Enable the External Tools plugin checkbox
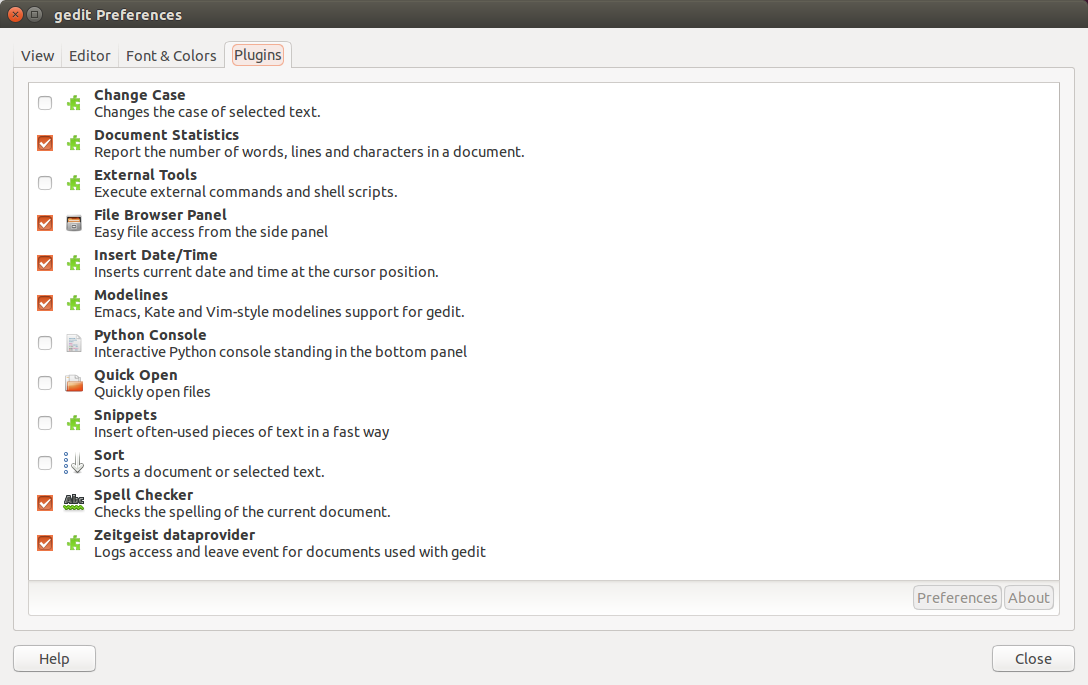1088x685 pixels. pos(45,183)
